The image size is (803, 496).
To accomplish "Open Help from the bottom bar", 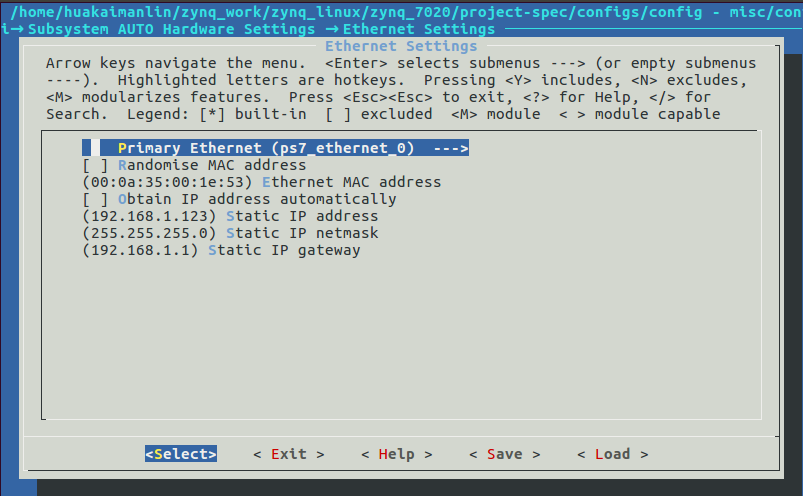I will point(397,454).
